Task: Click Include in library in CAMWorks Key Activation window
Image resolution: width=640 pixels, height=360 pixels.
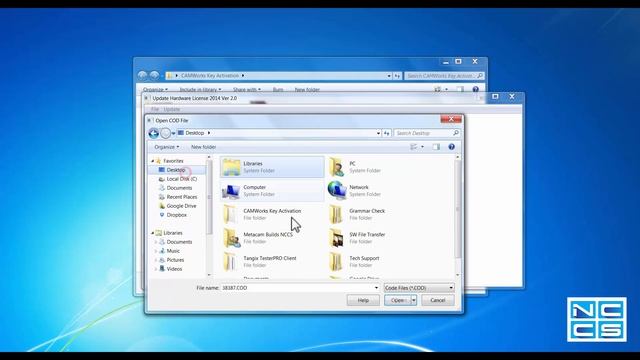Action: pyautogui.click(x=200, y=89)
